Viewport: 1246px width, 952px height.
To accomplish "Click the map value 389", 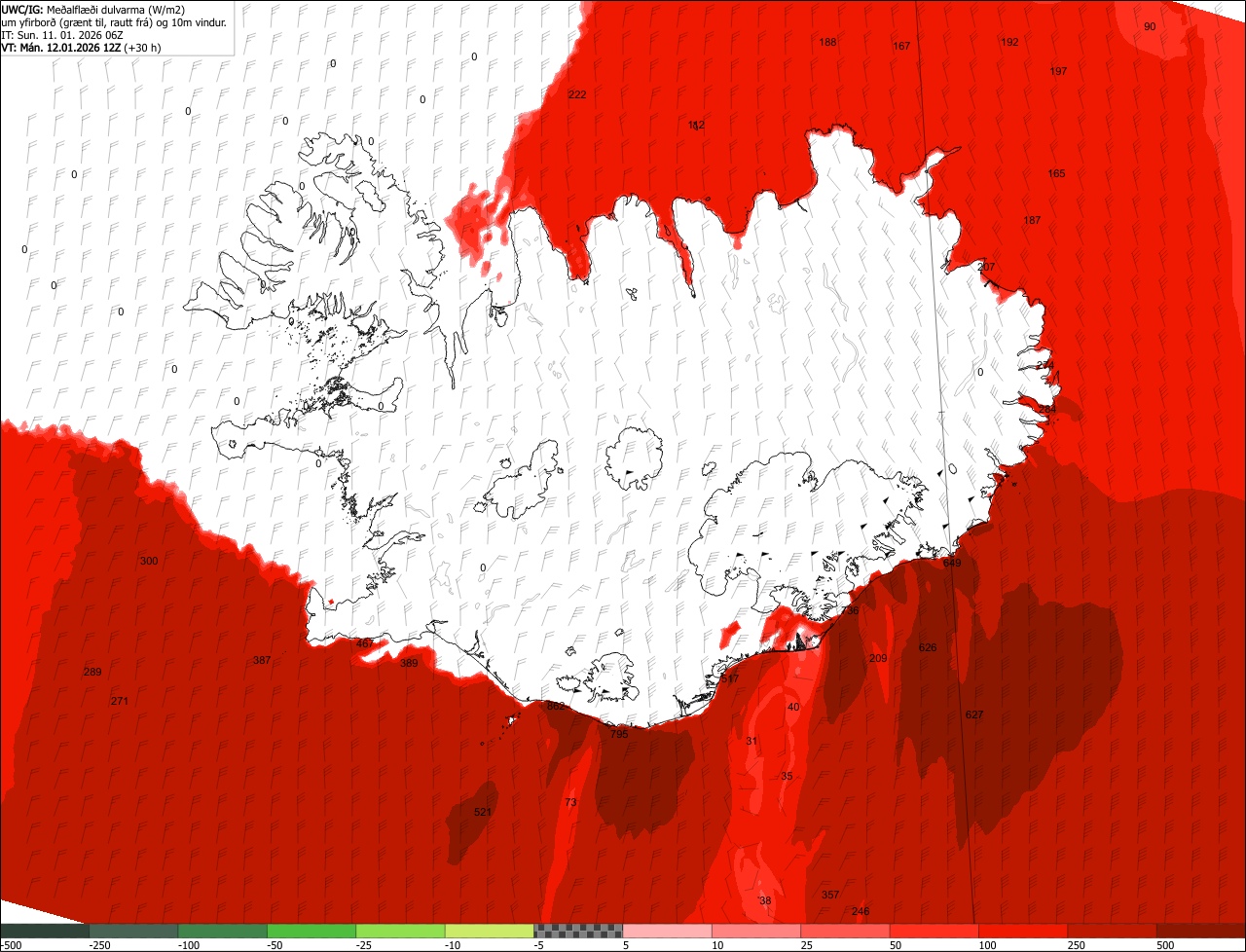I will 409,663.
